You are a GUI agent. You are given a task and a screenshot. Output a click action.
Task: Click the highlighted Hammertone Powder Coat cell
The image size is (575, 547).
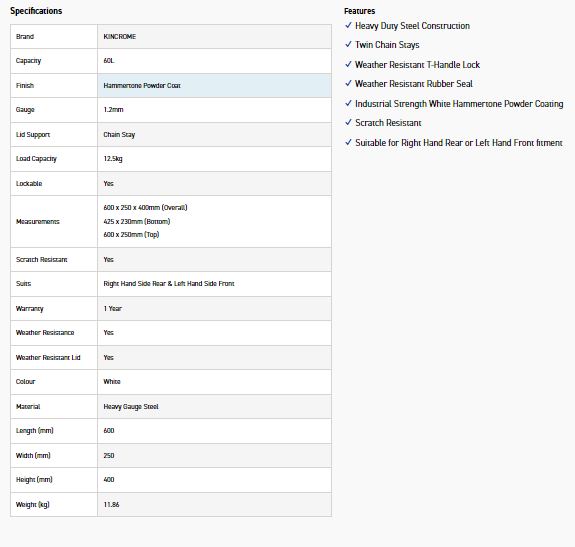point(214,85)
